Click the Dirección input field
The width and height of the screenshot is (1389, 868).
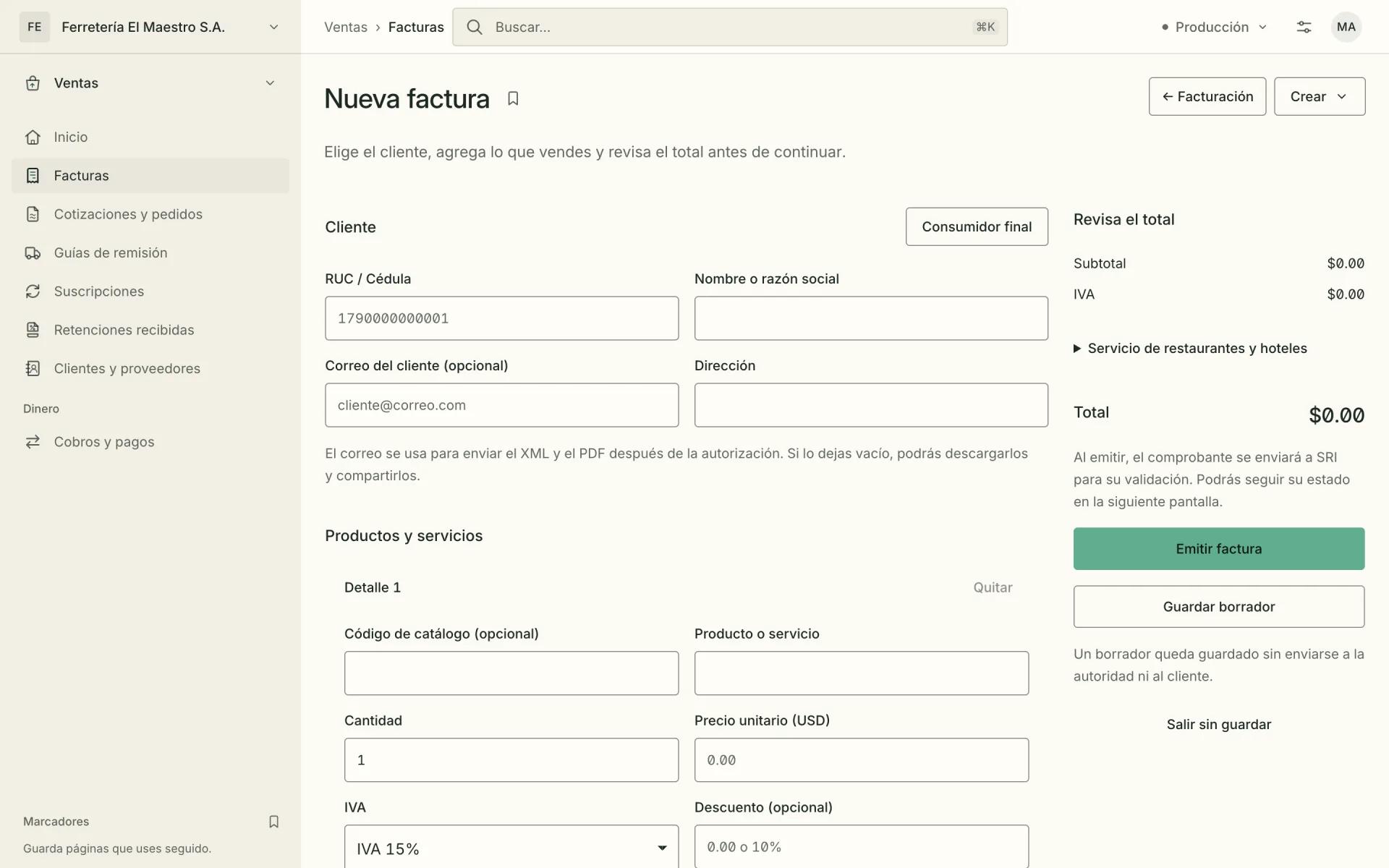coord(871,405)
